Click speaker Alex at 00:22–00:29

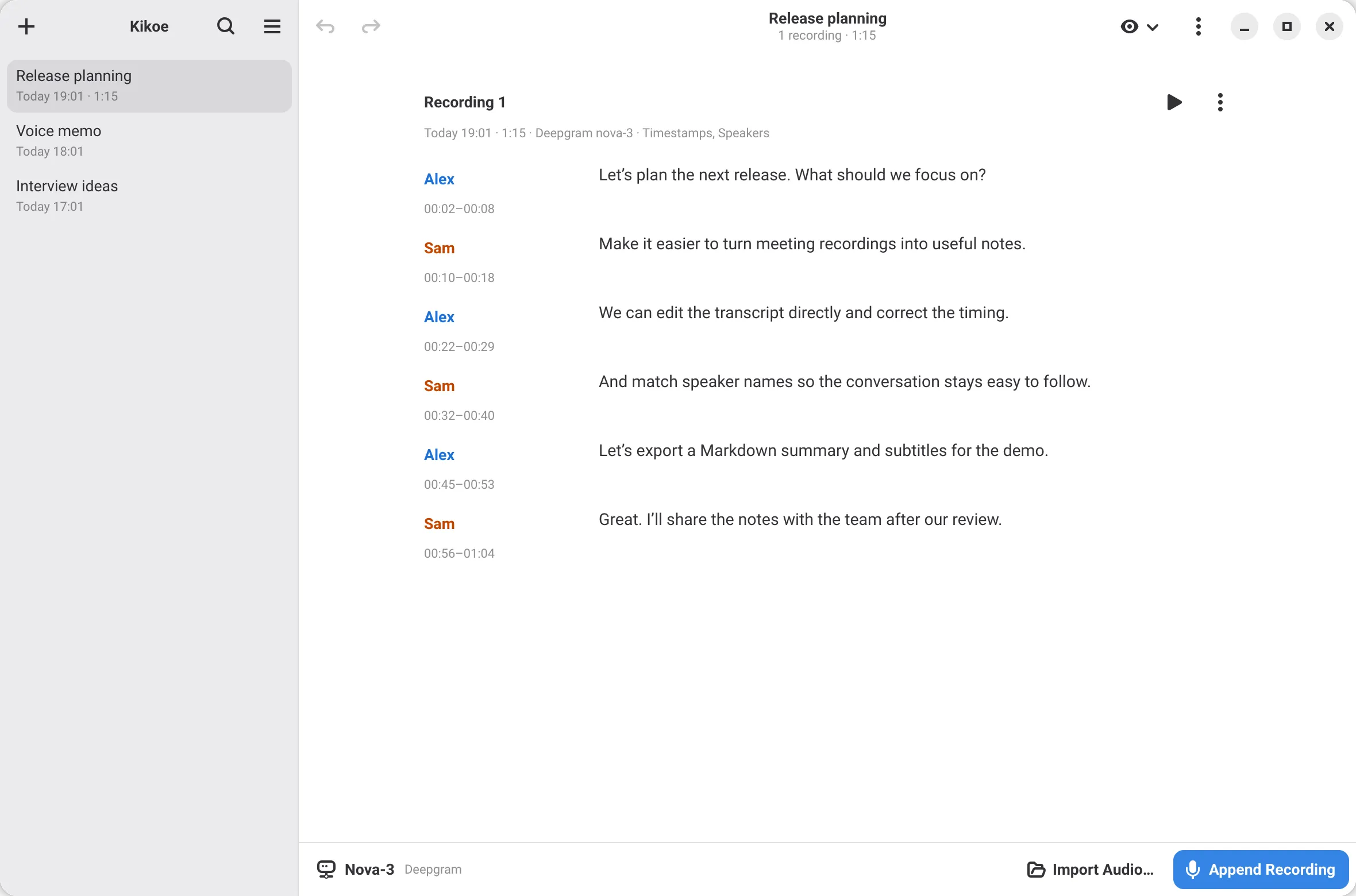click(439, 317)
